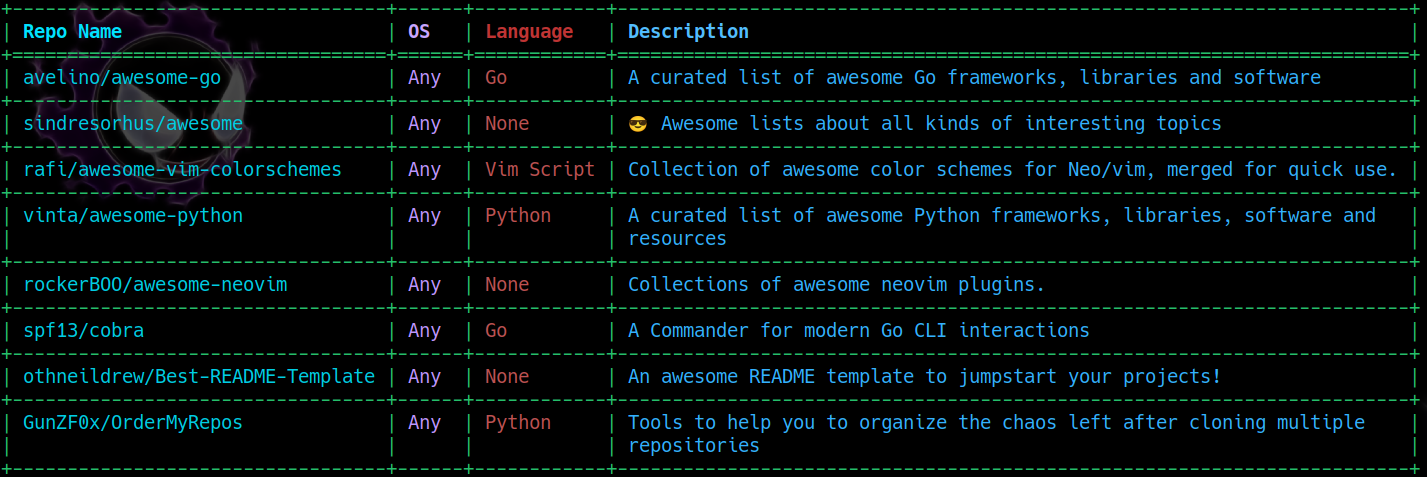Viewport: 1427px width, 477px height.
Task: Click the "Python" language in vinta/awesome-python row
Action: (518, 215)
